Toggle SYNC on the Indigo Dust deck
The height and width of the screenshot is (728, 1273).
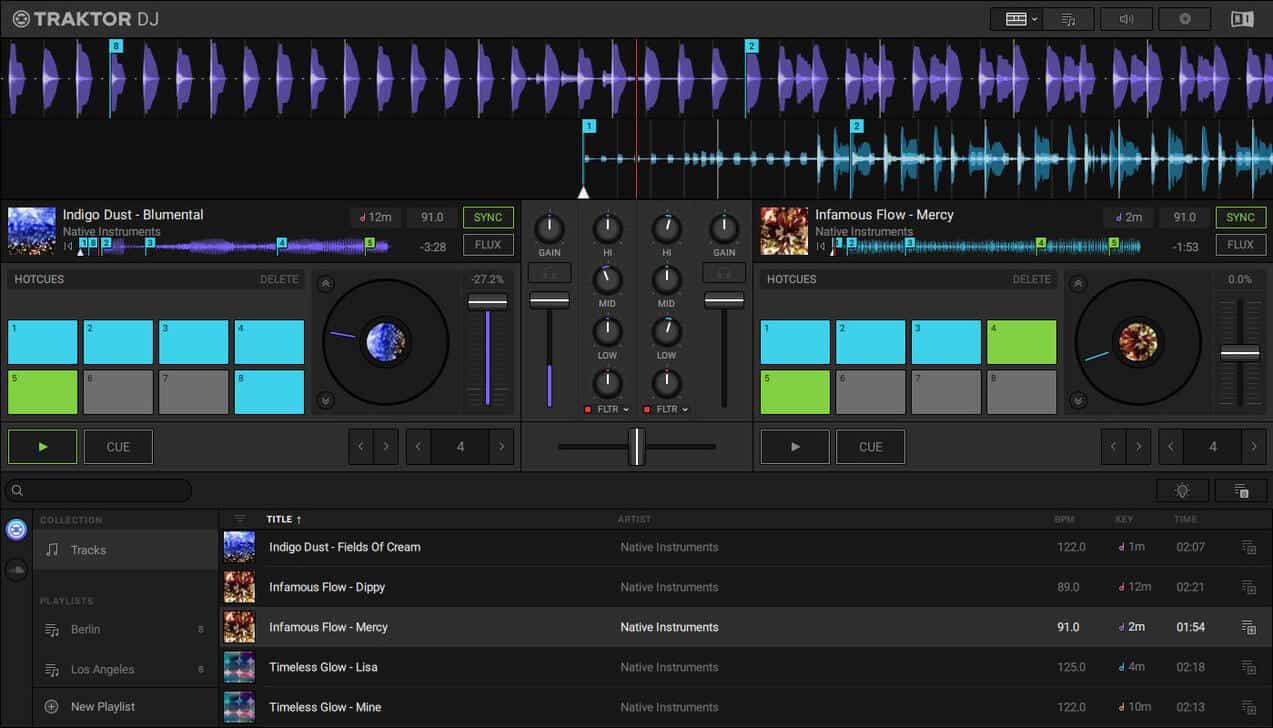488,217
